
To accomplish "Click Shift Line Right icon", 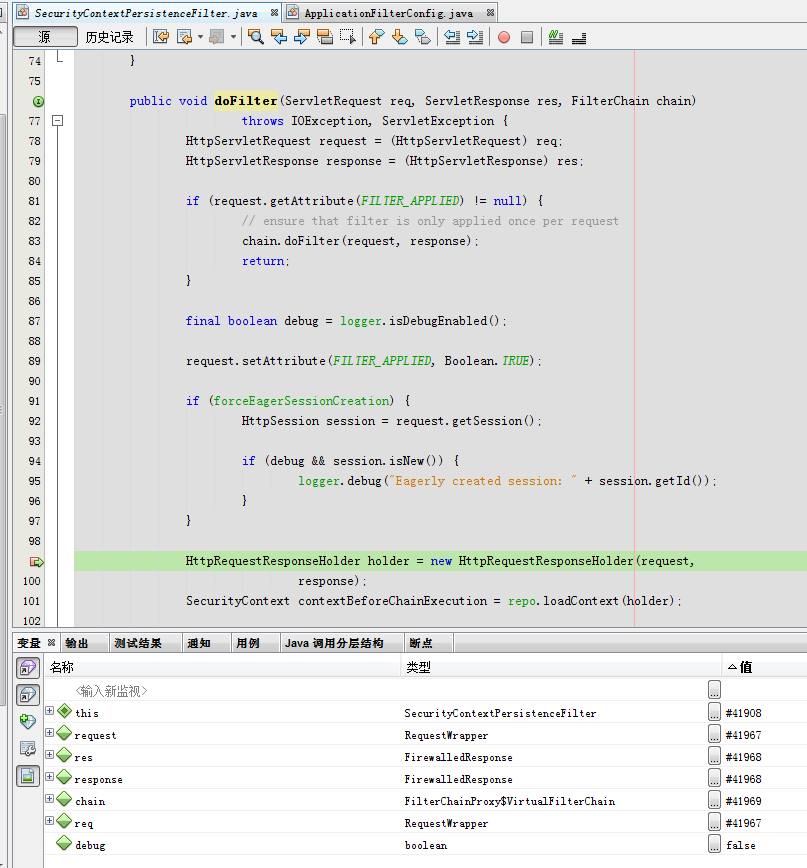I will click(475, 37).
